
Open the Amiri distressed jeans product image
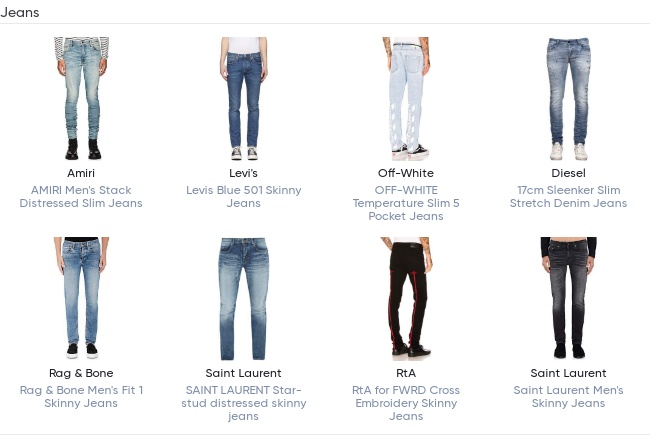(x=81, y=99)
